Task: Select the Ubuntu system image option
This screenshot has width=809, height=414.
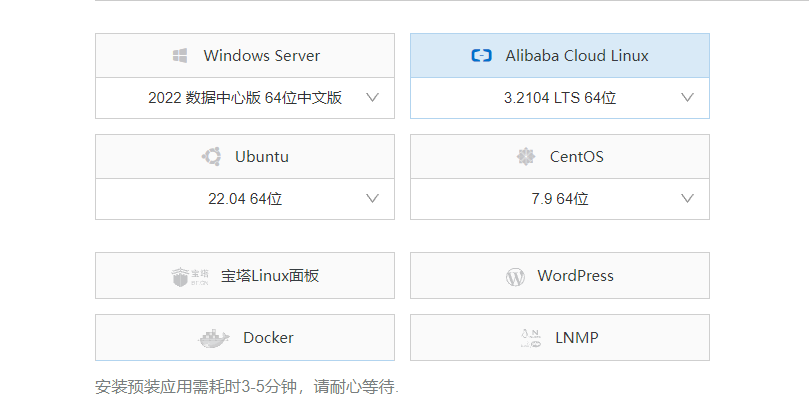Action: point(245,157)
